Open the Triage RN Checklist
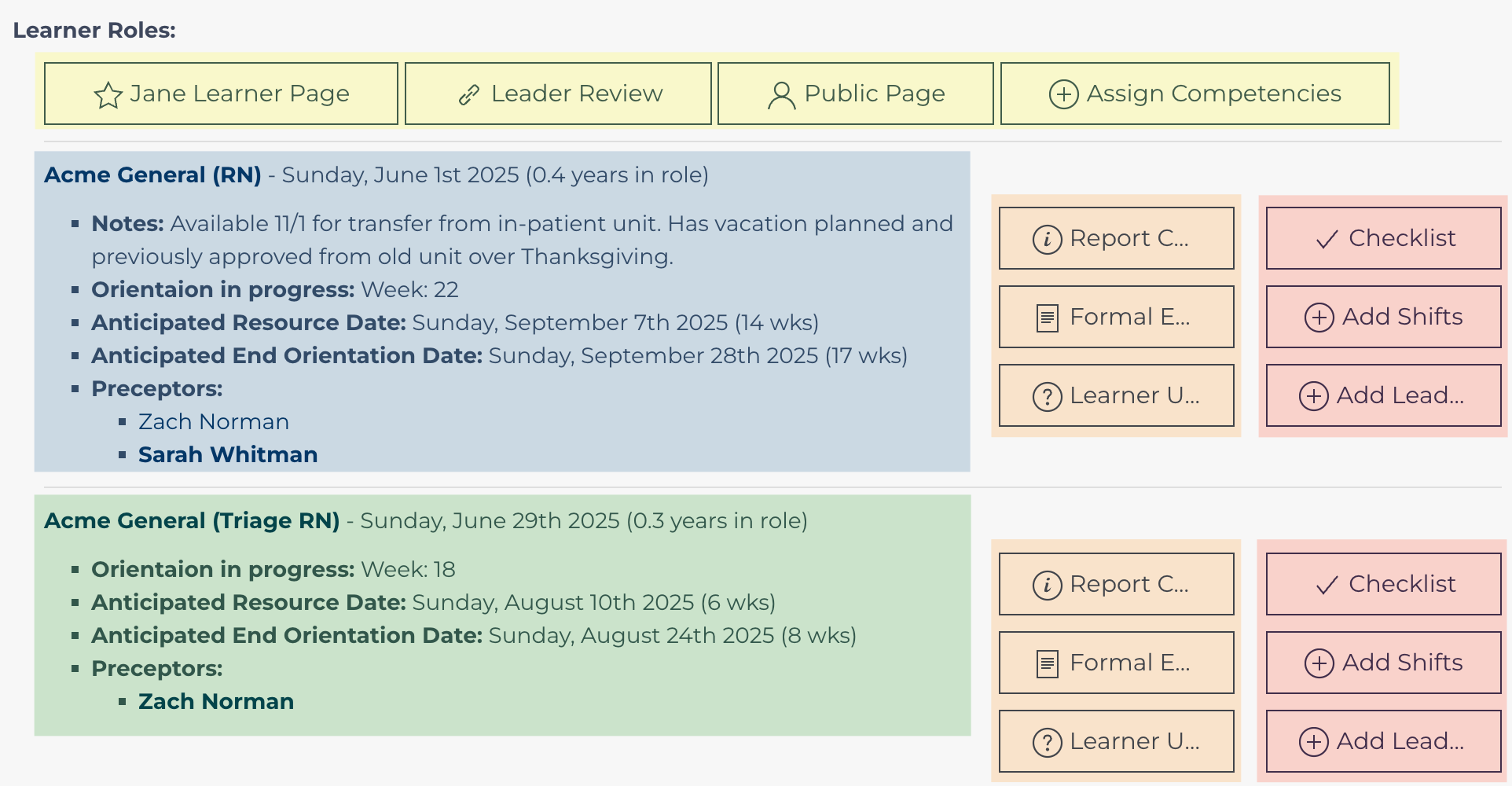 coord(1383,584)
